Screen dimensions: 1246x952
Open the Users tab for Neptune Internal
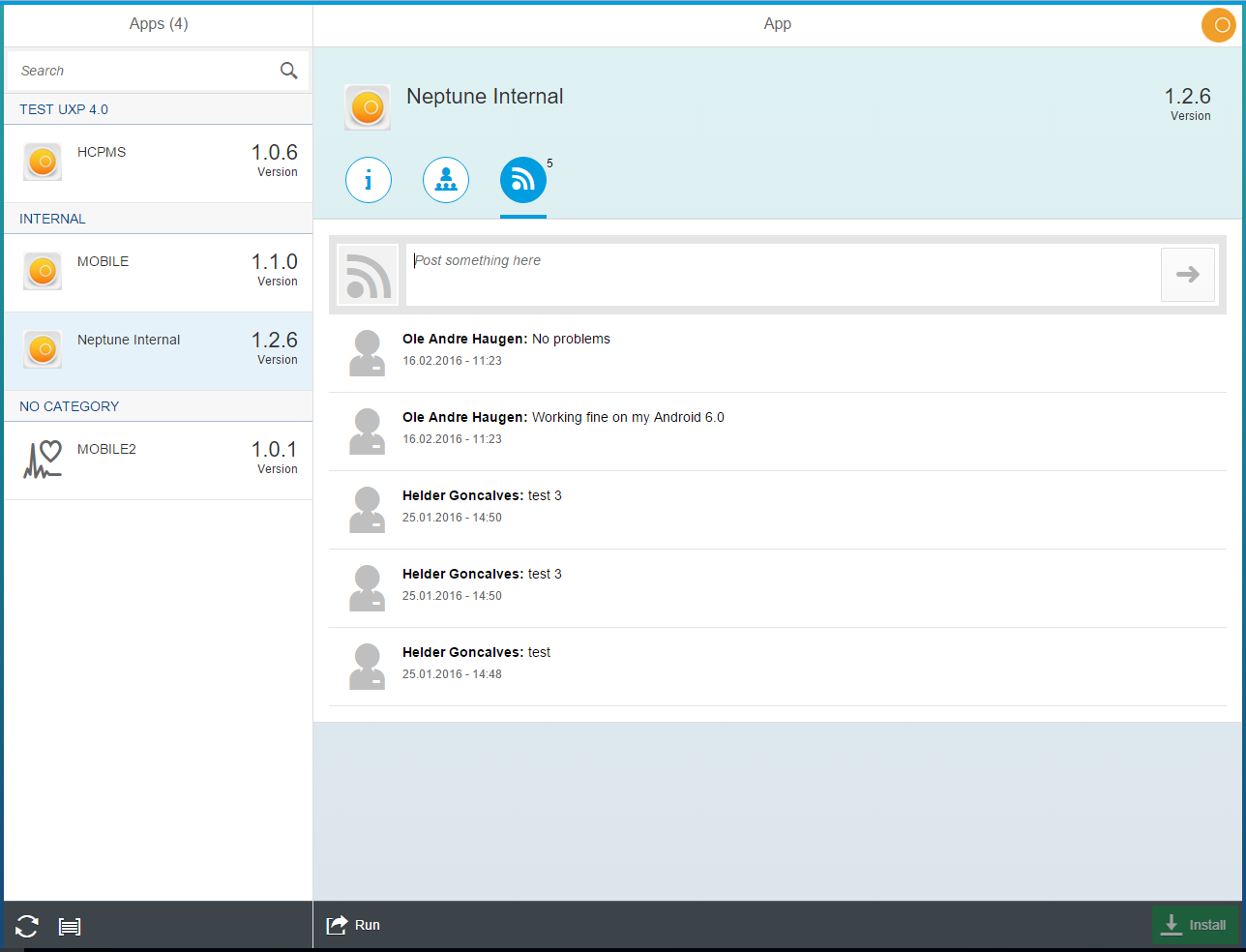446,180
